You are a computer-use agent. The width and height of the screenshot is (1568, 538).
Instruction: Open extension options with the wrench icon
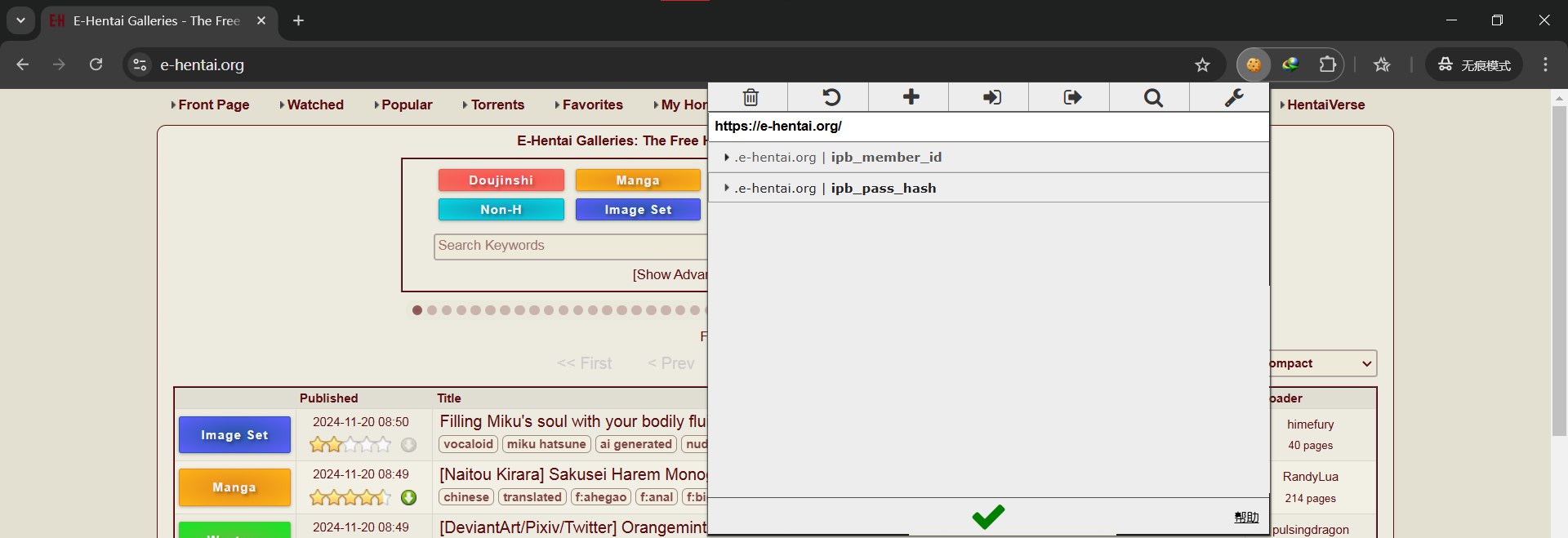[x=1232, y=97]
